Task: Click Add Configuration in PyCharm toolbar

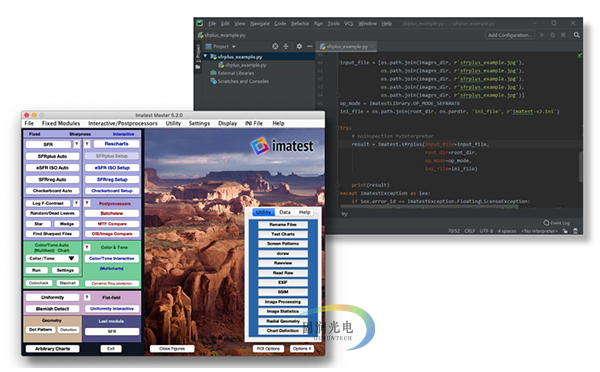Action: pyautogui.click(x=510, y=35)
